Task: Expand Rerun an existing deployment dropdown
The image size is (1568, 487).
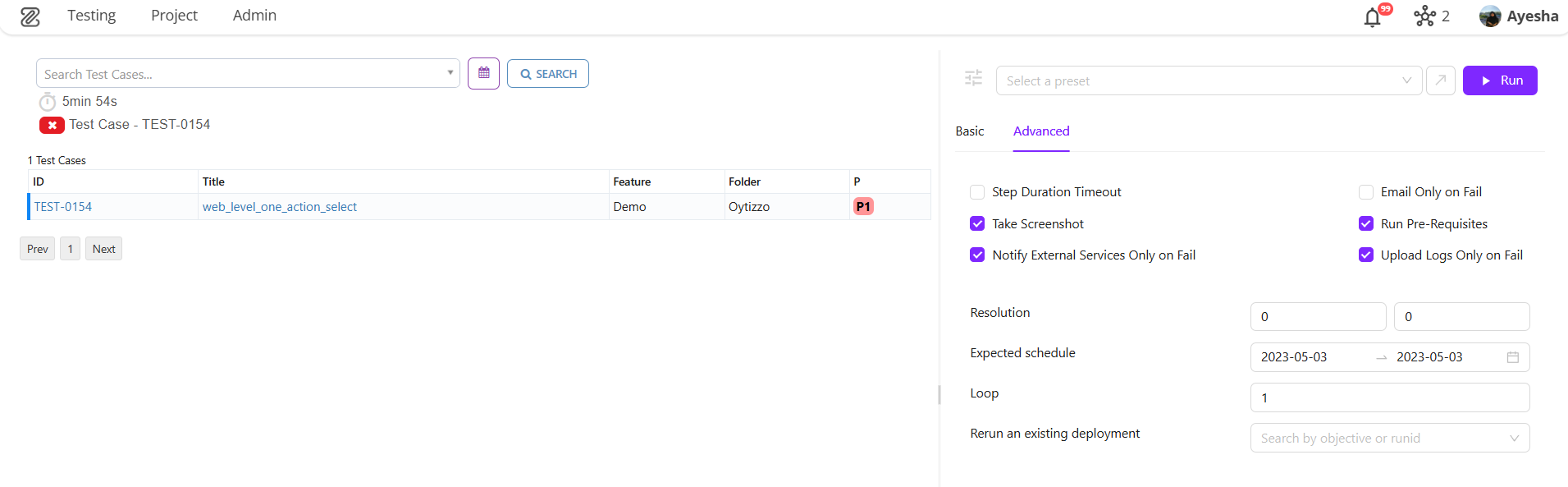Action: click(x=1389, y=439)
